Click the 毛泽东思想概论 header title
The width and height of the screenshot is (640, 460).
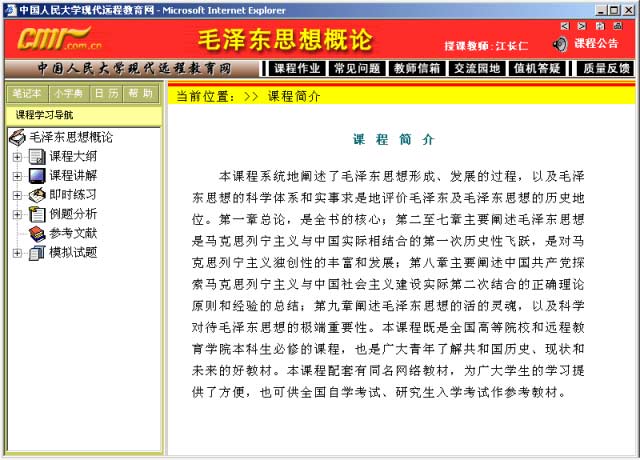coord(285,40)
